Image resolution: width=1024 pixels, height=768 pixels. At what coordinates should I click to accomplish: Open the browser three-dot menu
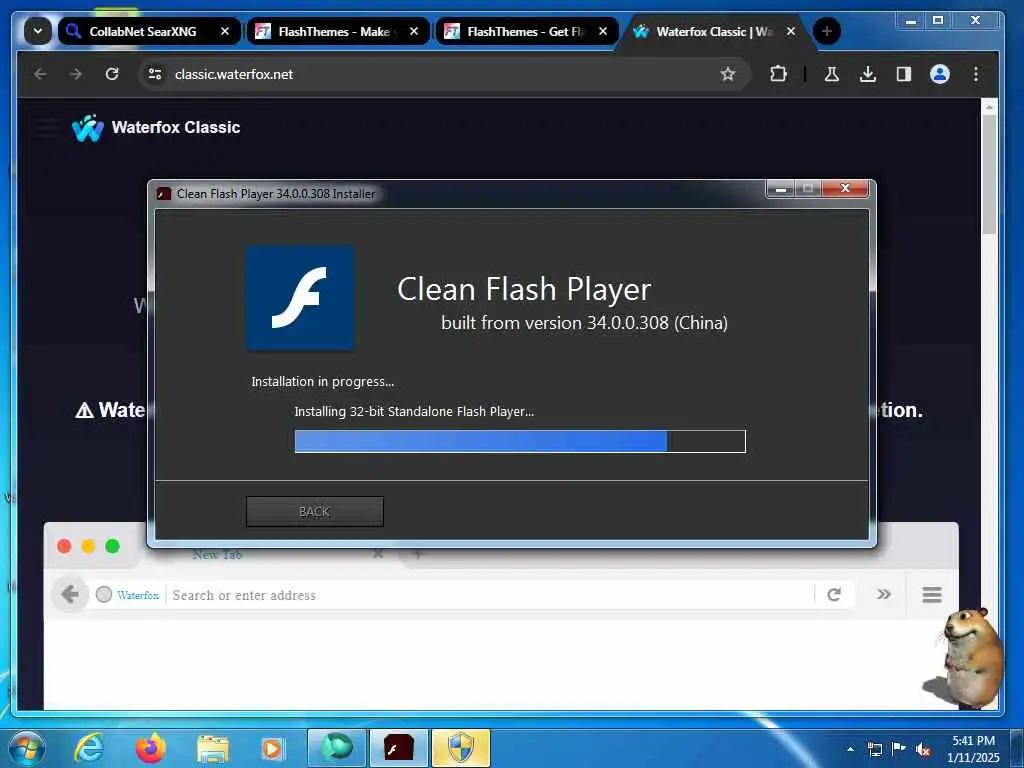pos(976,74)
